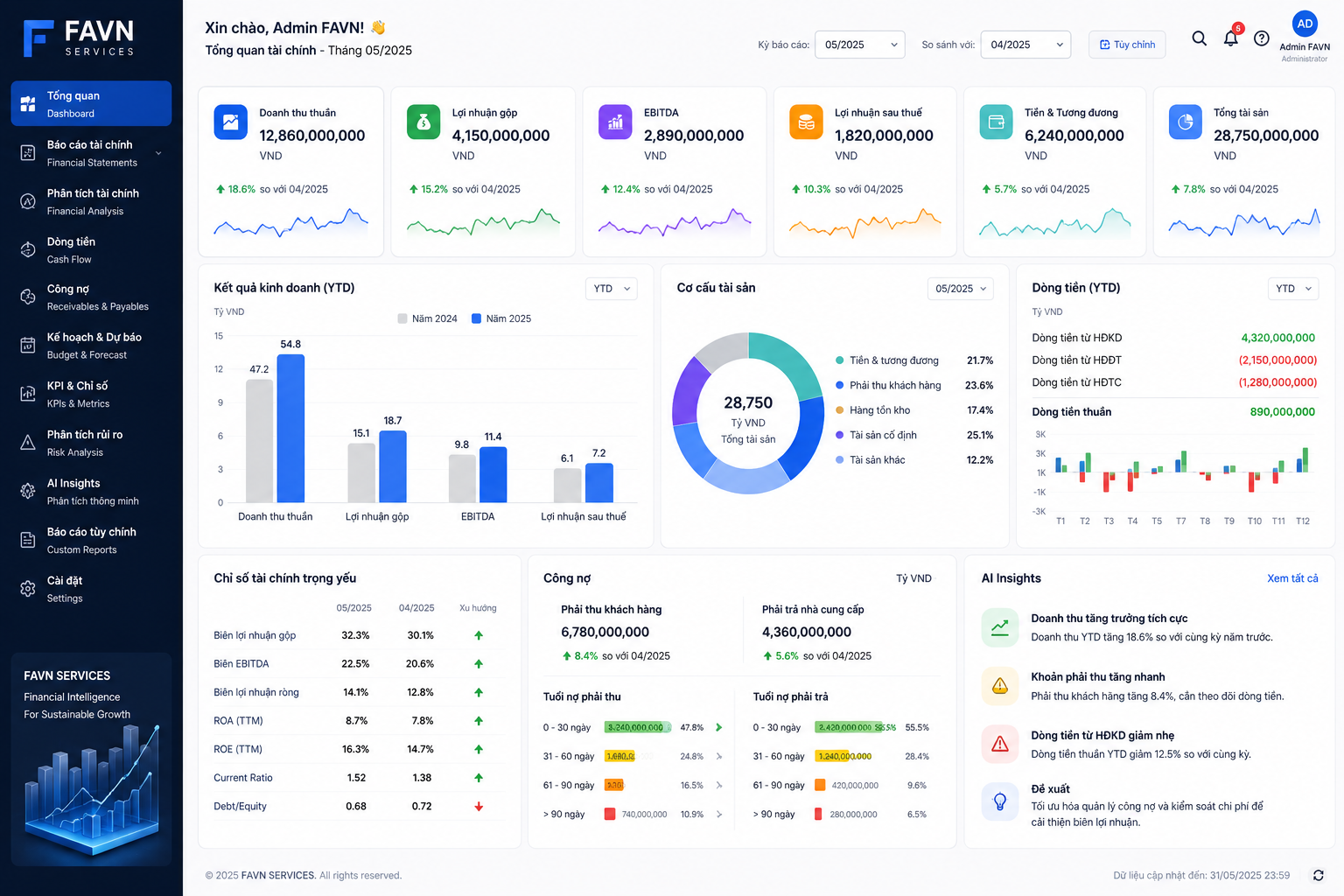Click the Lợi nhuận gộp money bag icon
Viewport: 1344px width, 896px height.
coord(423,122)
